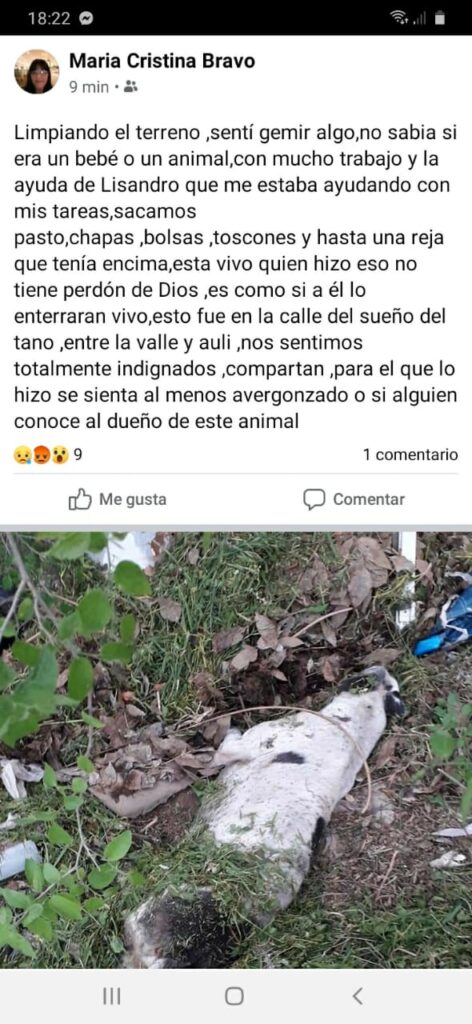Tap the Android back arrow
472x1024 pixels.
tap(357, 996)
